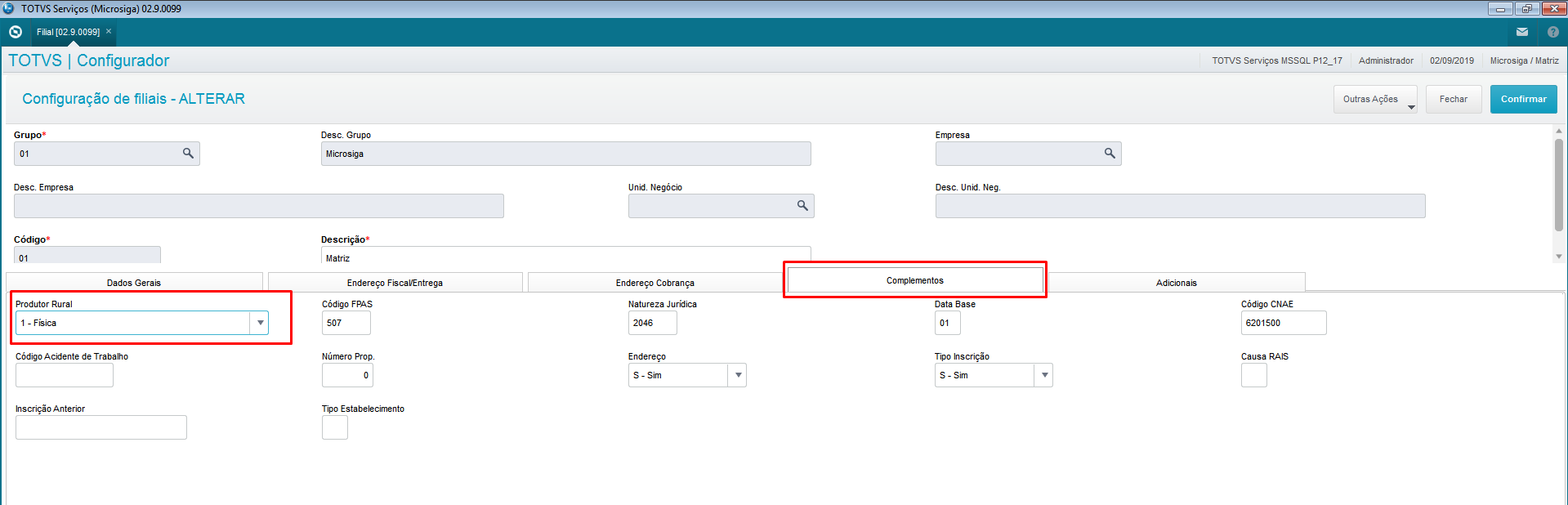The height and width of the screenshot is (505, 1568).
Task: Switch to the Endereço Fiscal/Entrega tab
Action: pyautogui.click(x=395, y=283)
